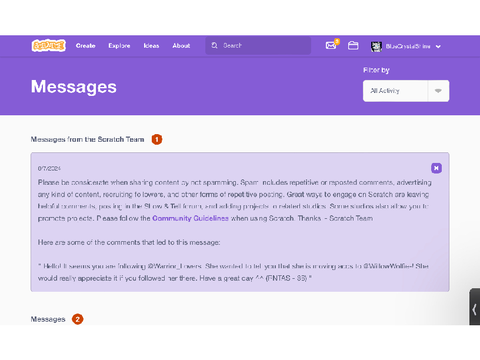Open the My Stuff folder icon
Viewport: 480px width, 360px height.
(353, 46)
